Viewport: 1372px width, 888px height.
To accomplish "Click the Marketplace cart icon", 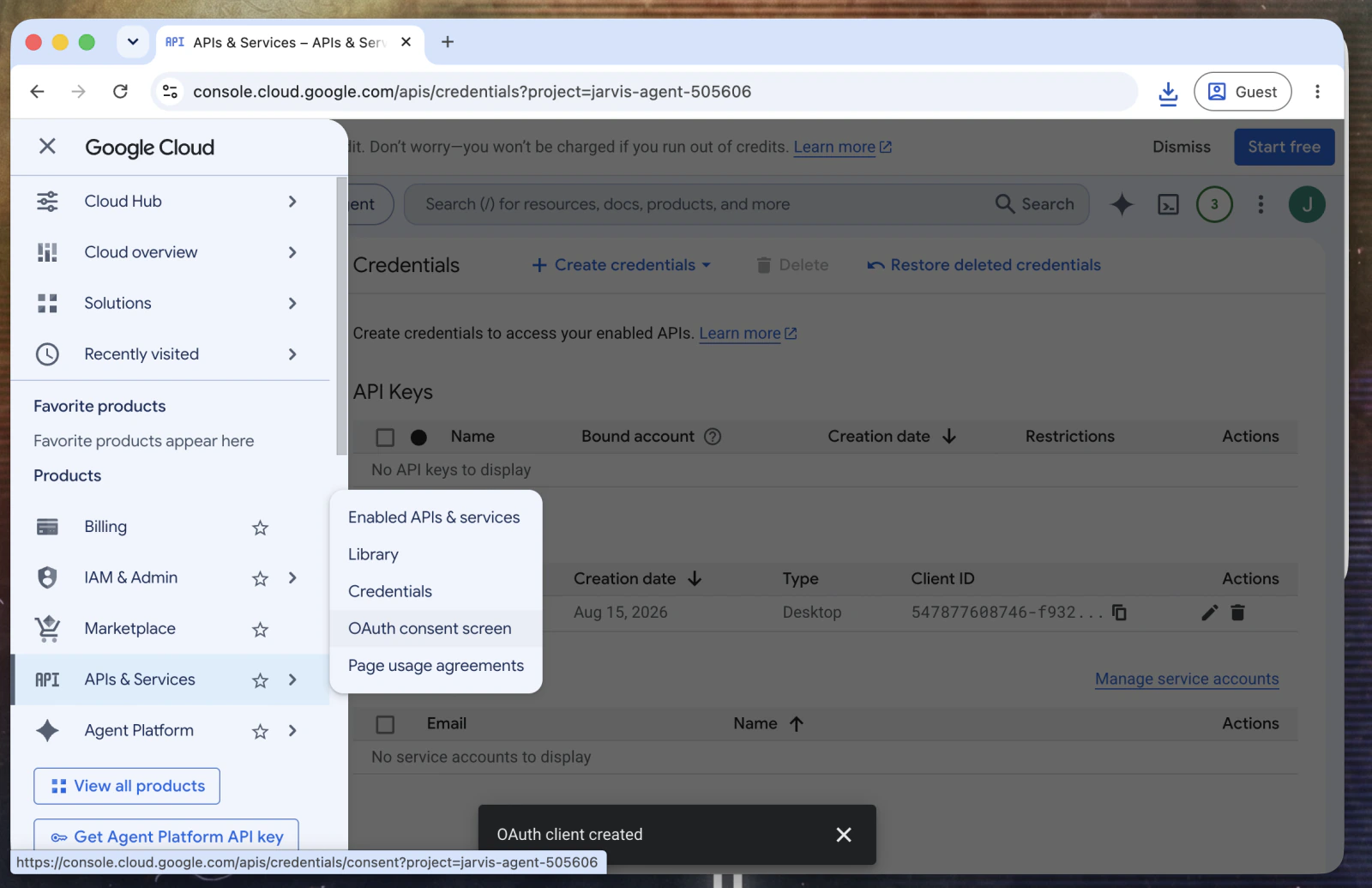I will pos(47,629).
